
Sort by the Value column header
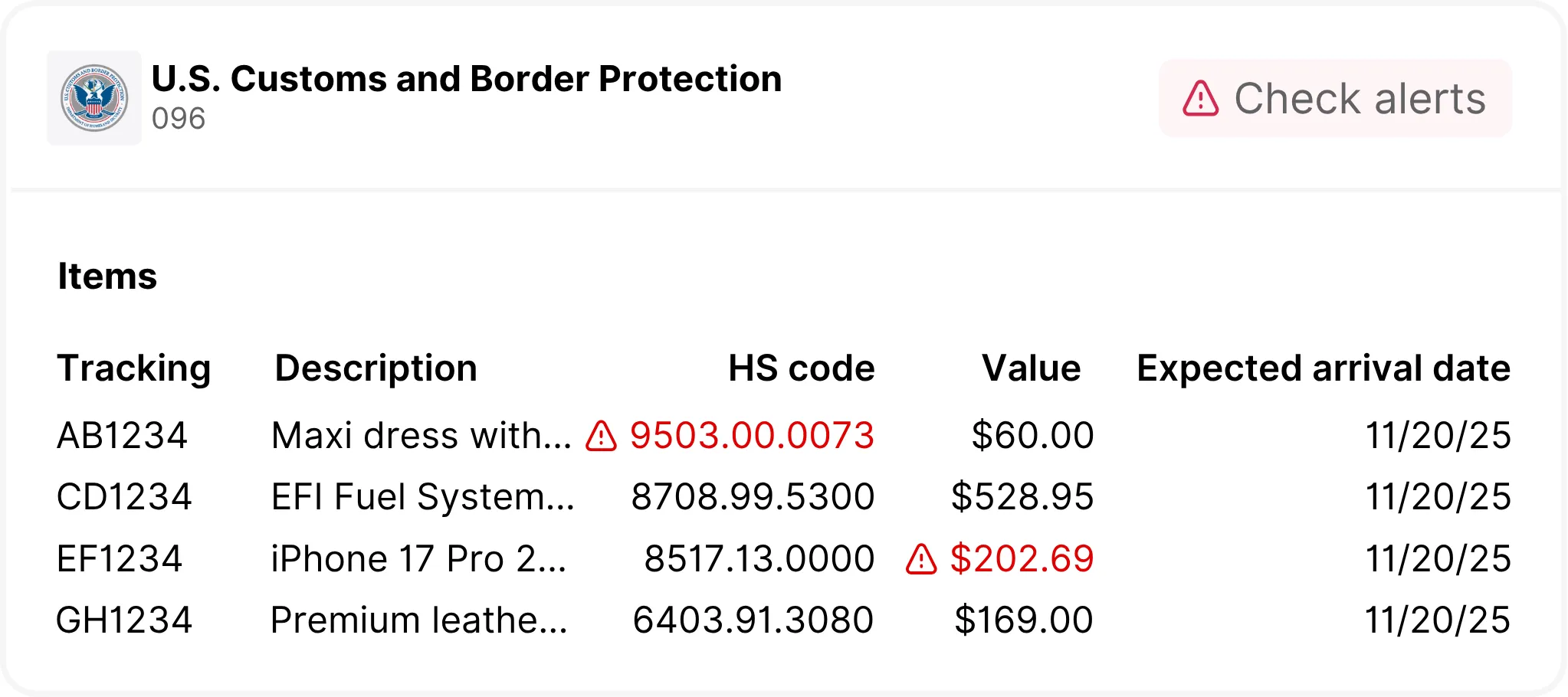pyautogui.click(x=1031, y=368)
